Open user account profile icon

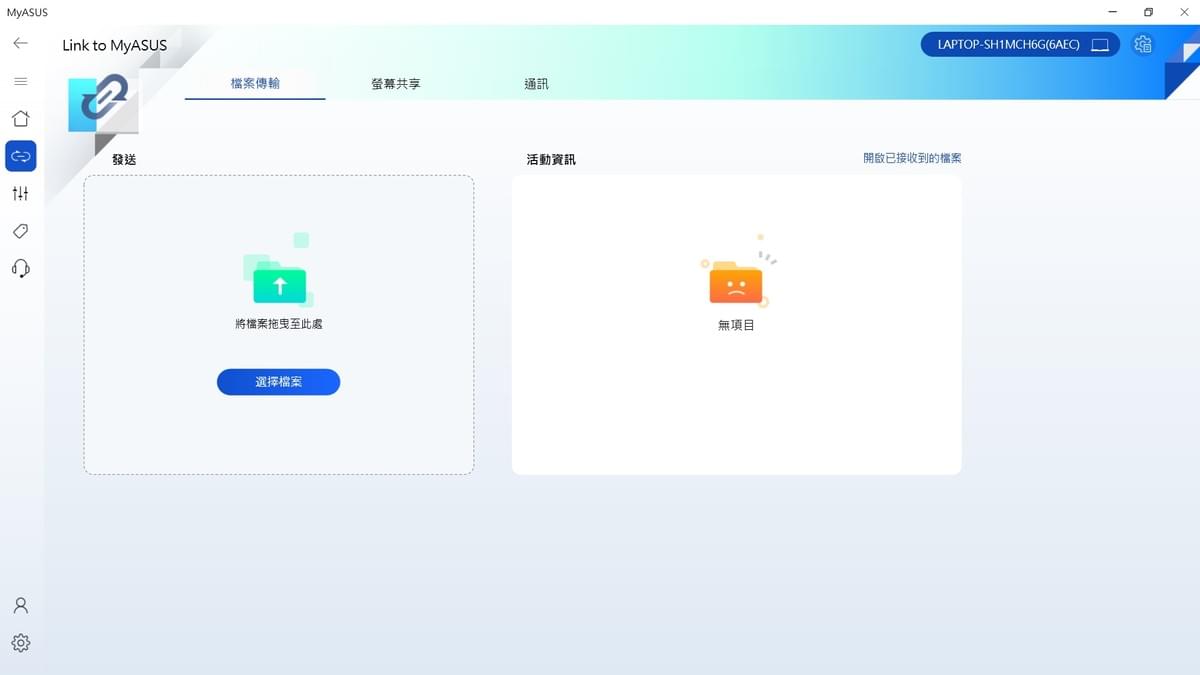[20, 606]
